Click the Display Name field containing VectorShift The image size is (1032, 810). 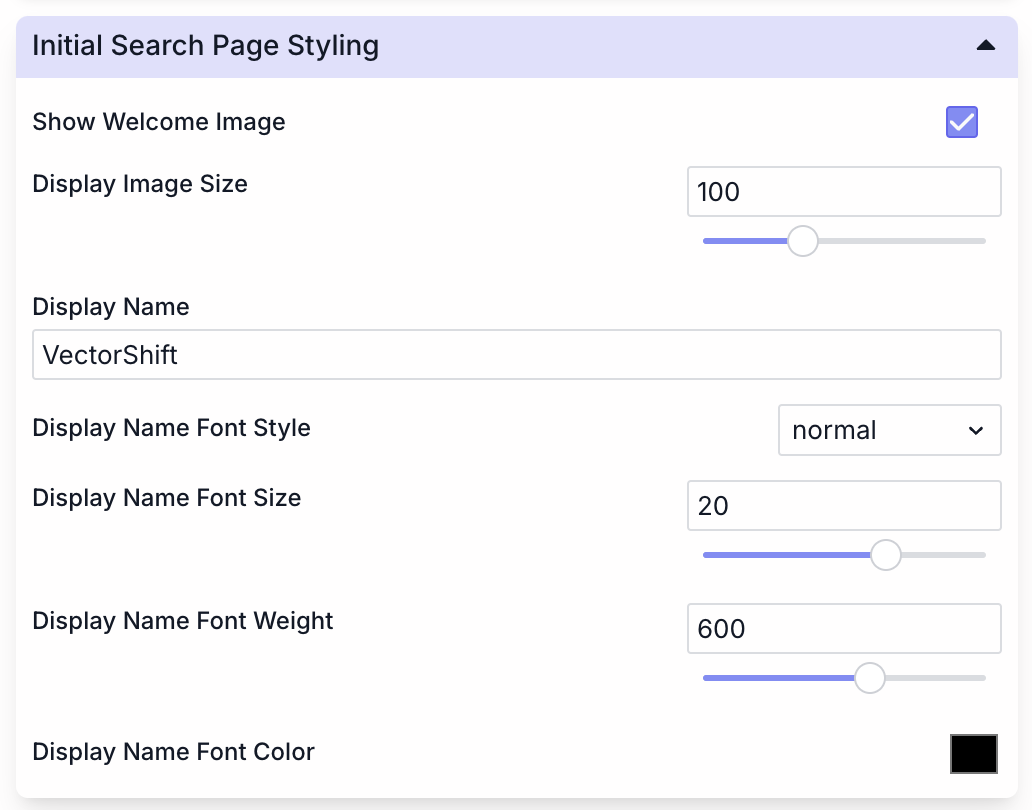[516, 354]
